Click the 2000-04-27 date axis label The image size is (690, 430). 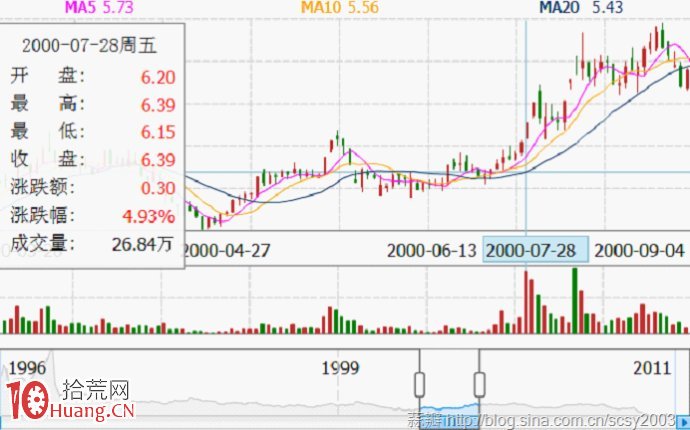(x=226, y=251)
